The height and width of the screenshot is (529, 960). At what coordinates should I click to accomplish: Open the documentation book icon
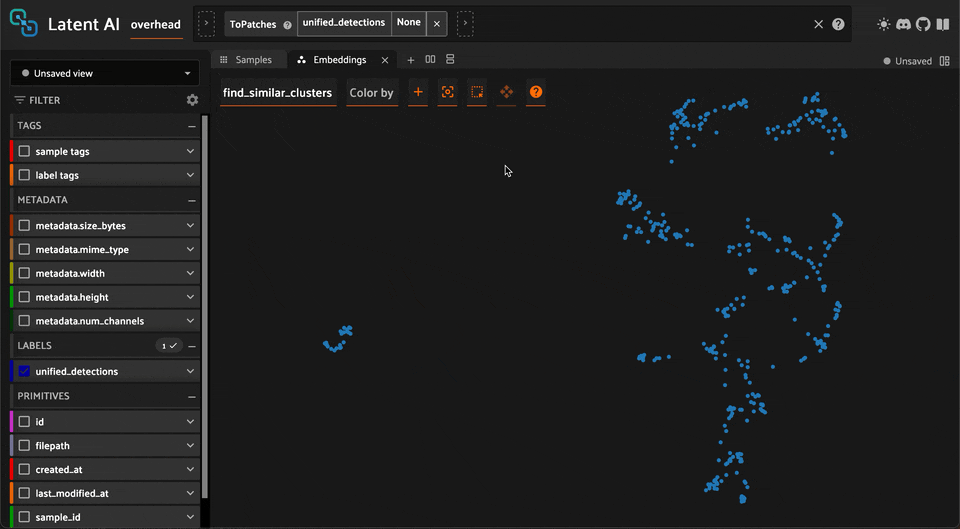tap(942, 24)
